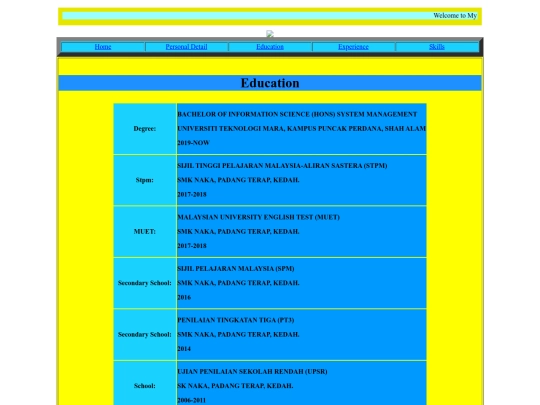Image resolution: width=540 pixels, height=405 pixels.
Task: Click SMK NAKA text in Stpm row
Action: click(238, 180)
